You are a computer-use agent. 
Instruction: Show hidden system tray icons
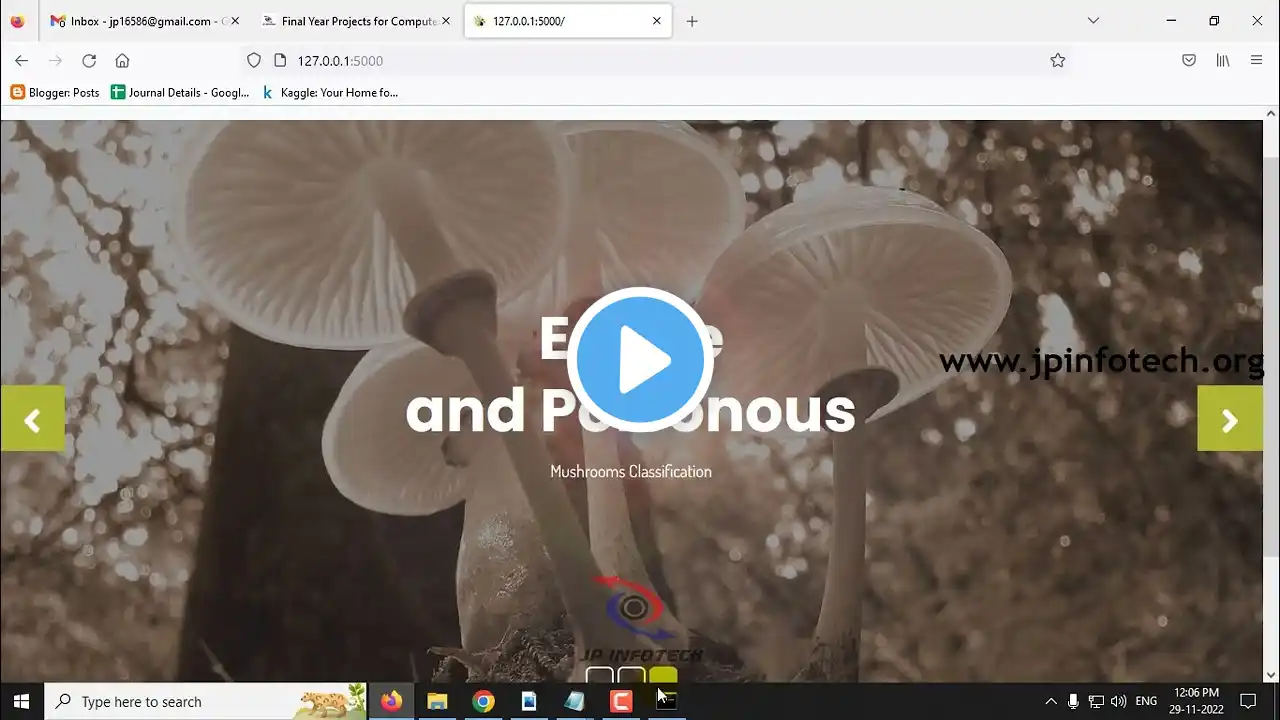(1050, 701)
